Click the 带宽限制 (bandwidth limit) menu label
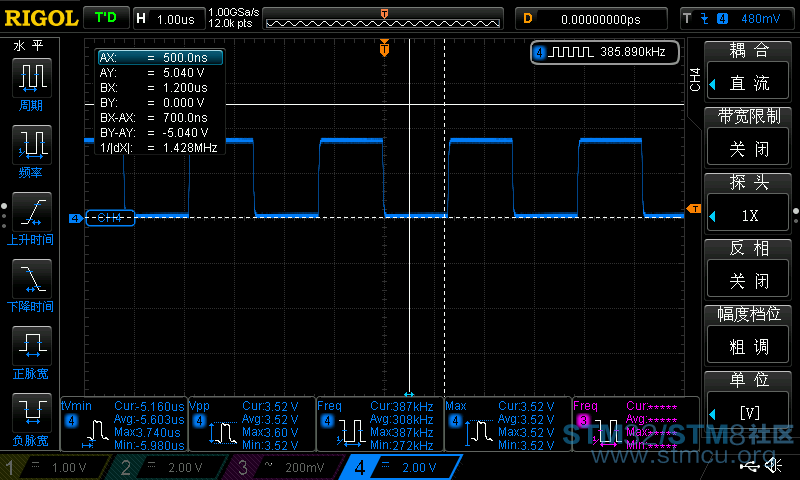800x480 pixels. point(748,116)
